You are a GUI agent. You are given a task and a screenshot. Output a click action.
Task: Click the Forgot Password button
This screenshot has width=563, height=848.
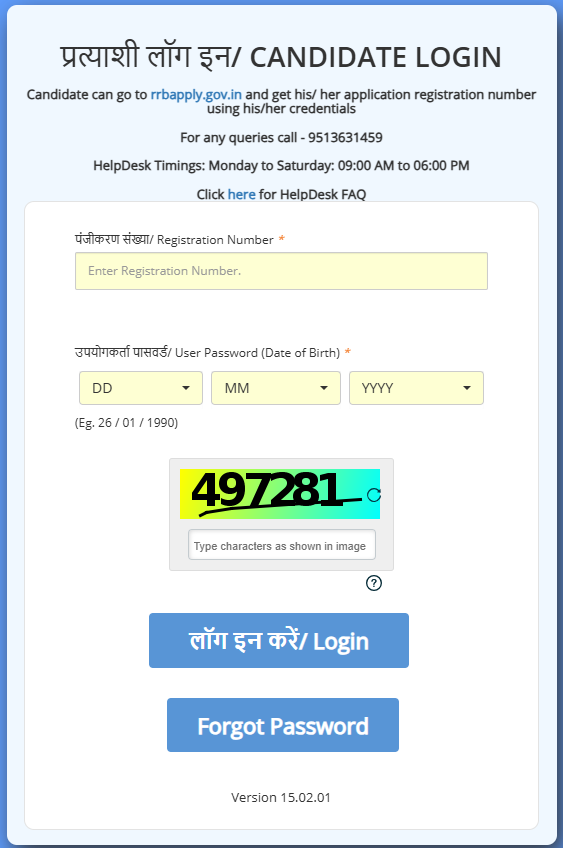tap(283, 725)
